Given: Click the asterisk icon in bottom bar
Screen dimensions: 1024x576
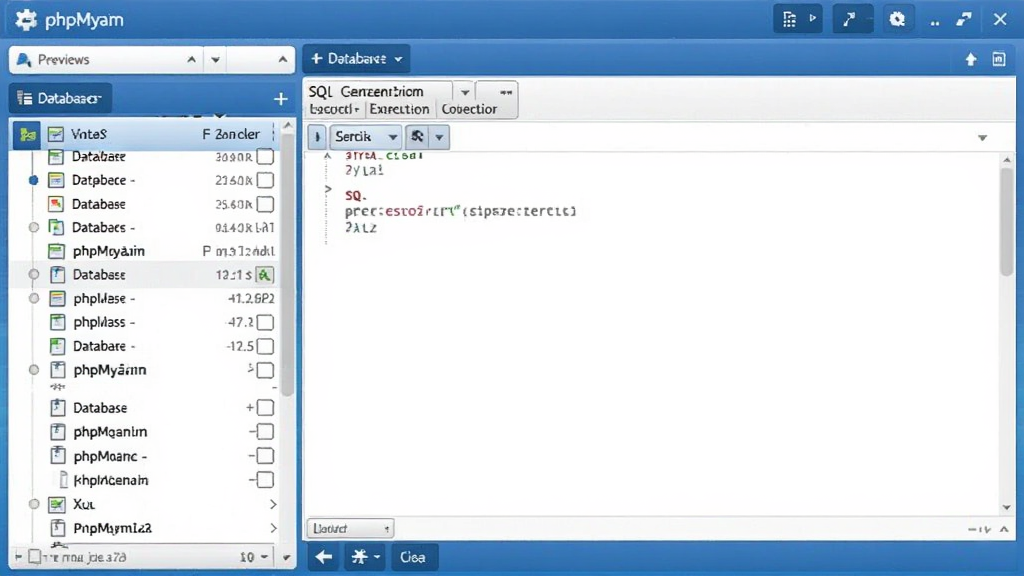Looking at the screenshot, I should point(360,557).
